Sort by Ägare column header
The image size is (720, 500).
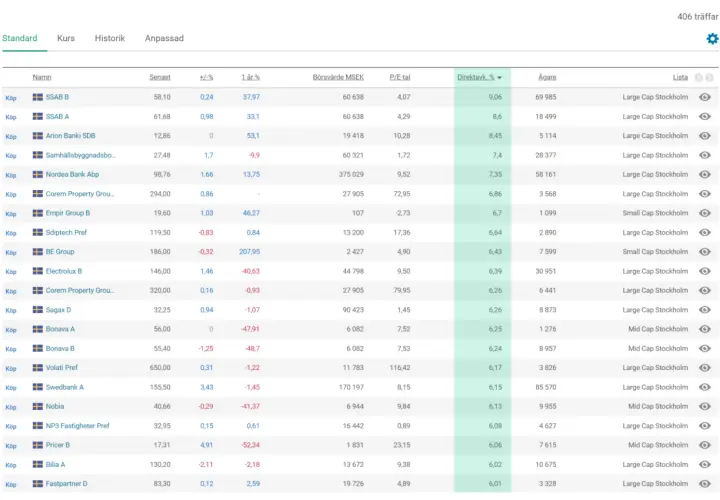click(547, 77)
